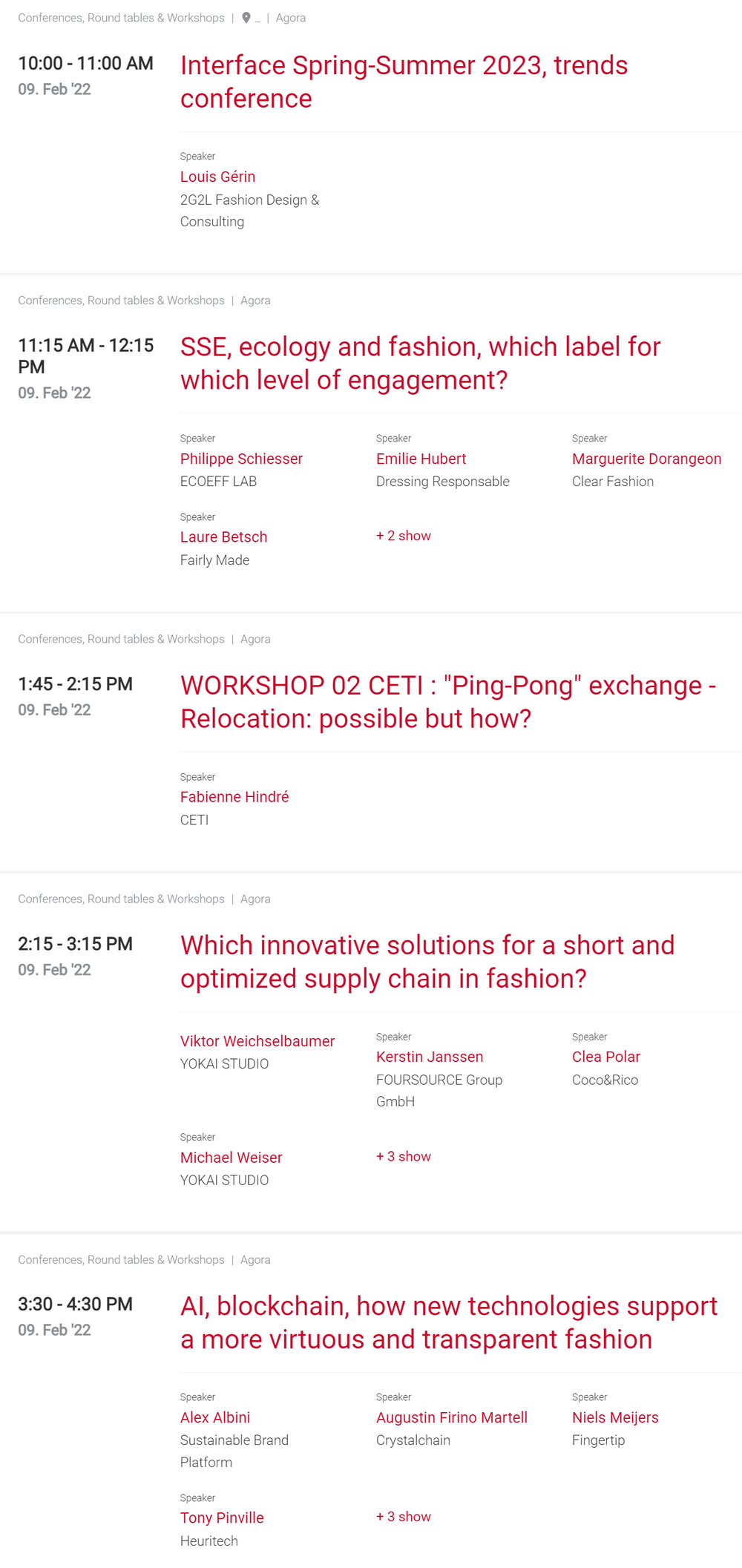This screenshot has width=742, height=1568.
Task: Select speaker Kerstin Janssen
Action: (x=429, y=1057)
